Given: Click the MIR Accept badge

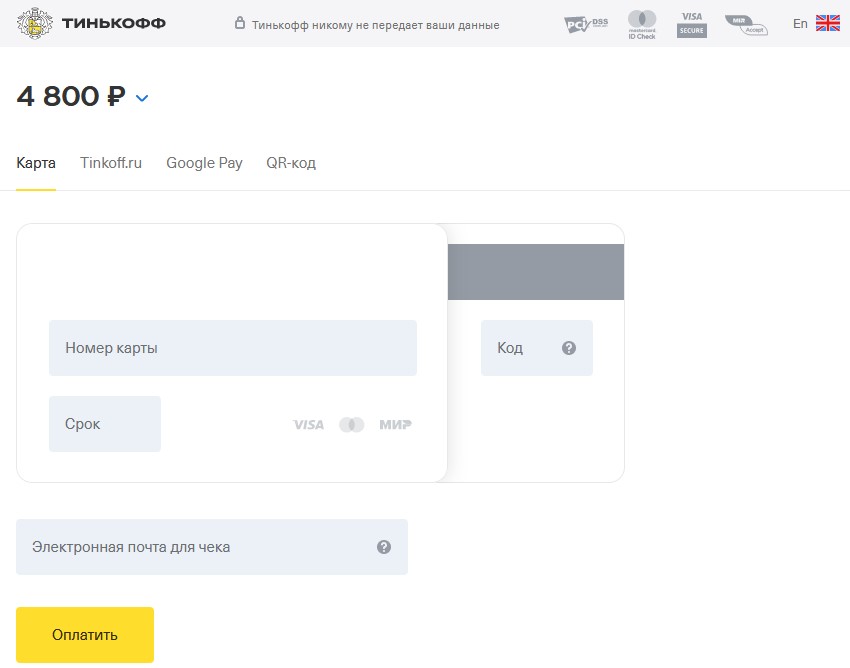Looking at the screenshot, I should point(746,25).
